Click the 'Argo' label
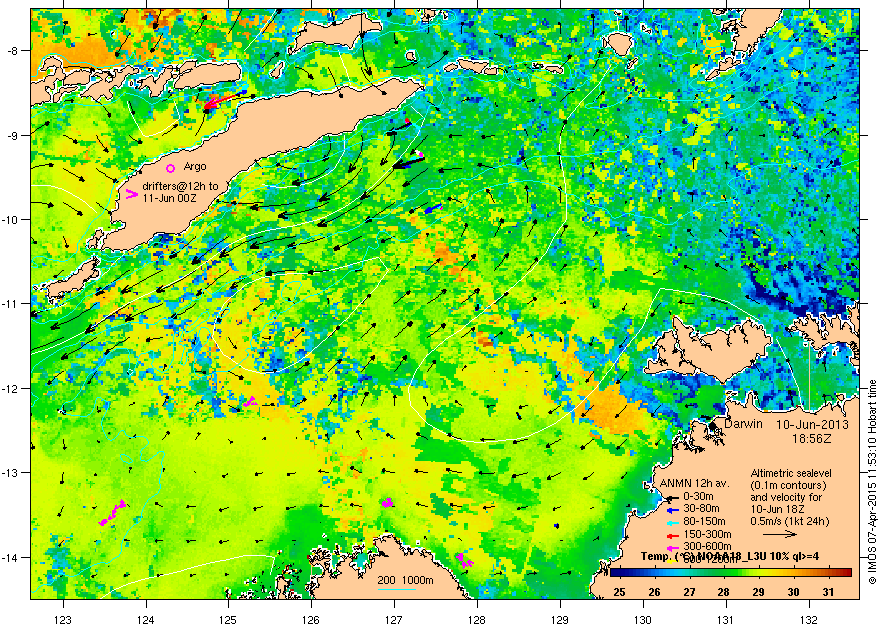Image resolution: width=880 pixels, height=630 pixels. coord(195,167)
